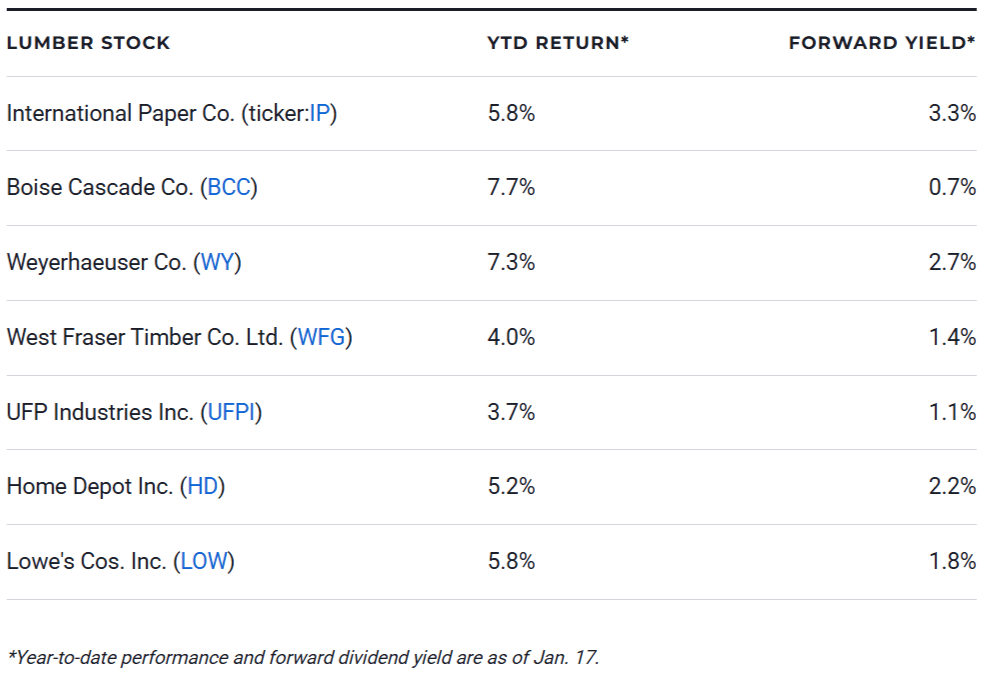Select Weyerhaeuser's 2.7% forward yield value
Screen dimensions: 988x681
[952, 263]
